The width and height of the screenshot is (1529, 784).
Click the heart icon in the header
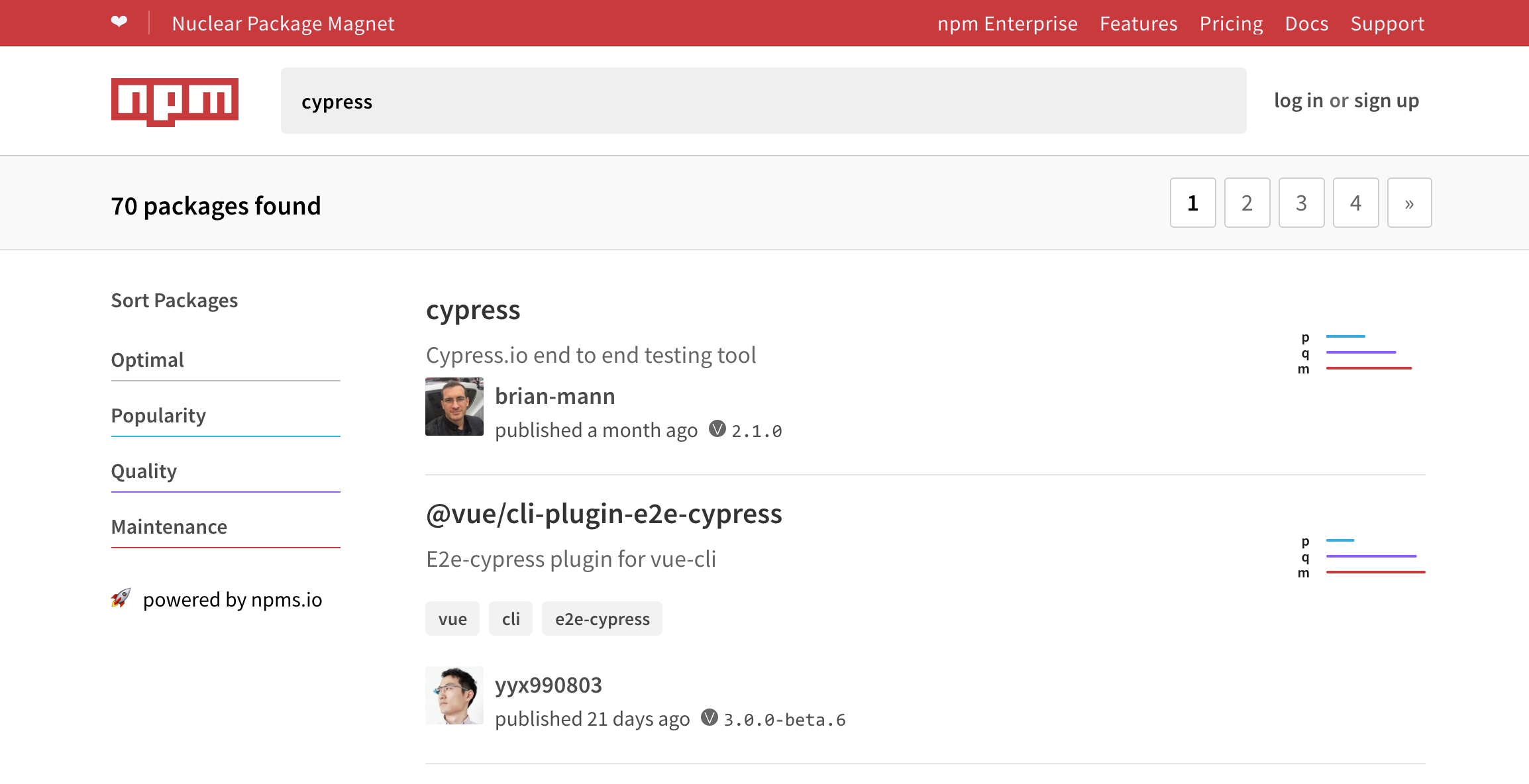[x=119, y=22]
